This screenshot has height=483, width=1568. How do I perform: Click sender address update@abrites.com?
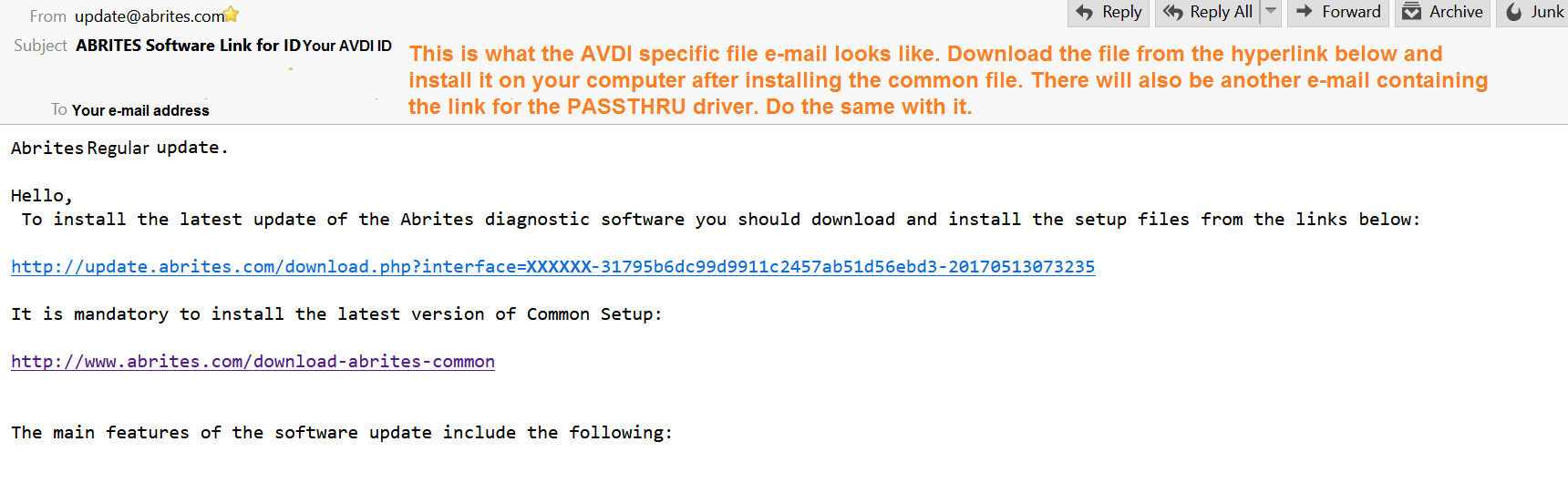coord(150,16)
